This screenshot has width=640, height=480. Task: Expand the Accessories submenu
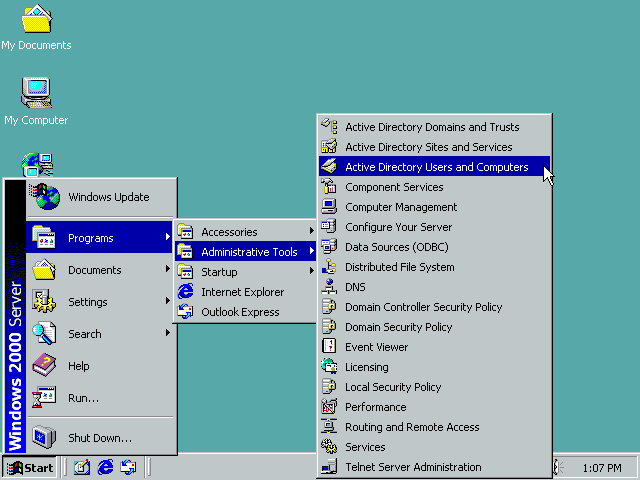click(x=245, y=232)
